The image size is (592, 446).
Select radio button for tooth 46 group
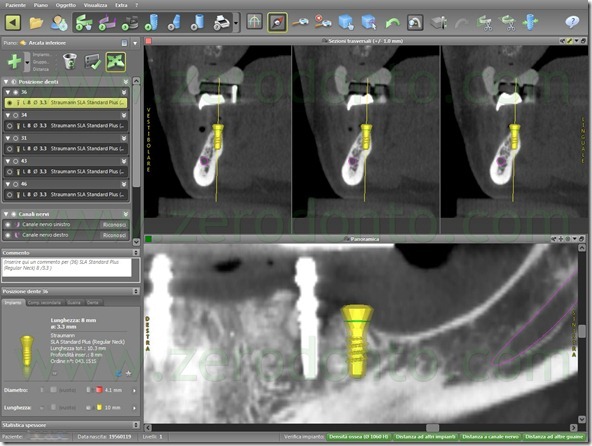pyautogui.click(x=16, y=184)
